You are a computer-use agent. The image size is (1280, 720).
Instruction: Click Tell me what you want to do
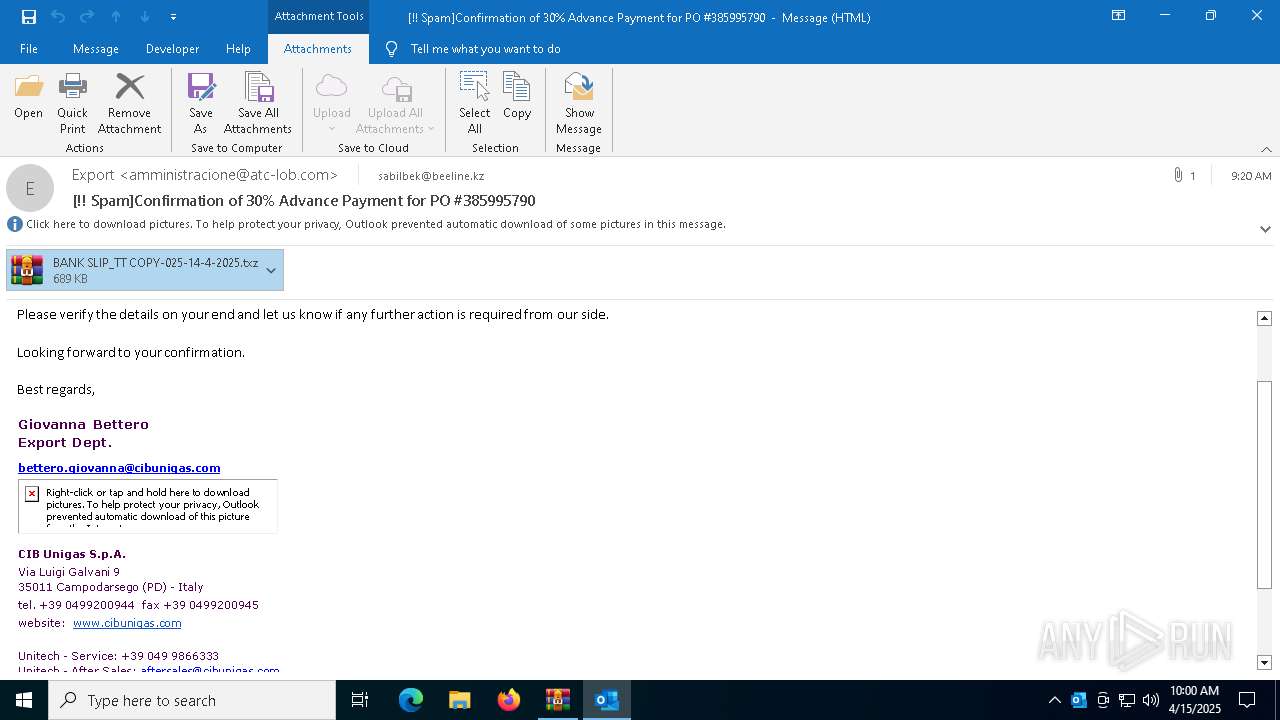pyautogui.click(x=485, y=49)
